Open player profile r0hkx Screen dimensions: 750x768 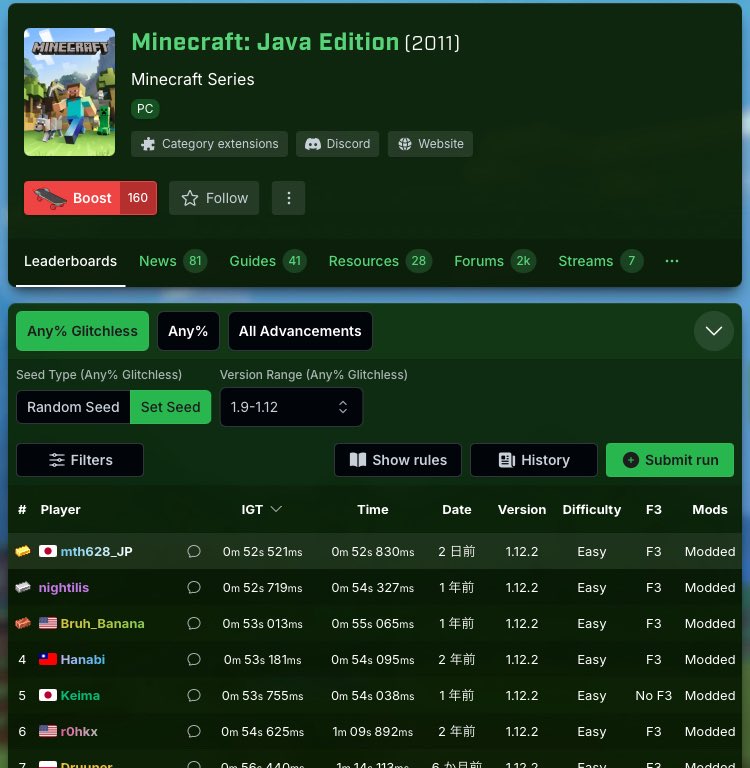coord(79,731)
